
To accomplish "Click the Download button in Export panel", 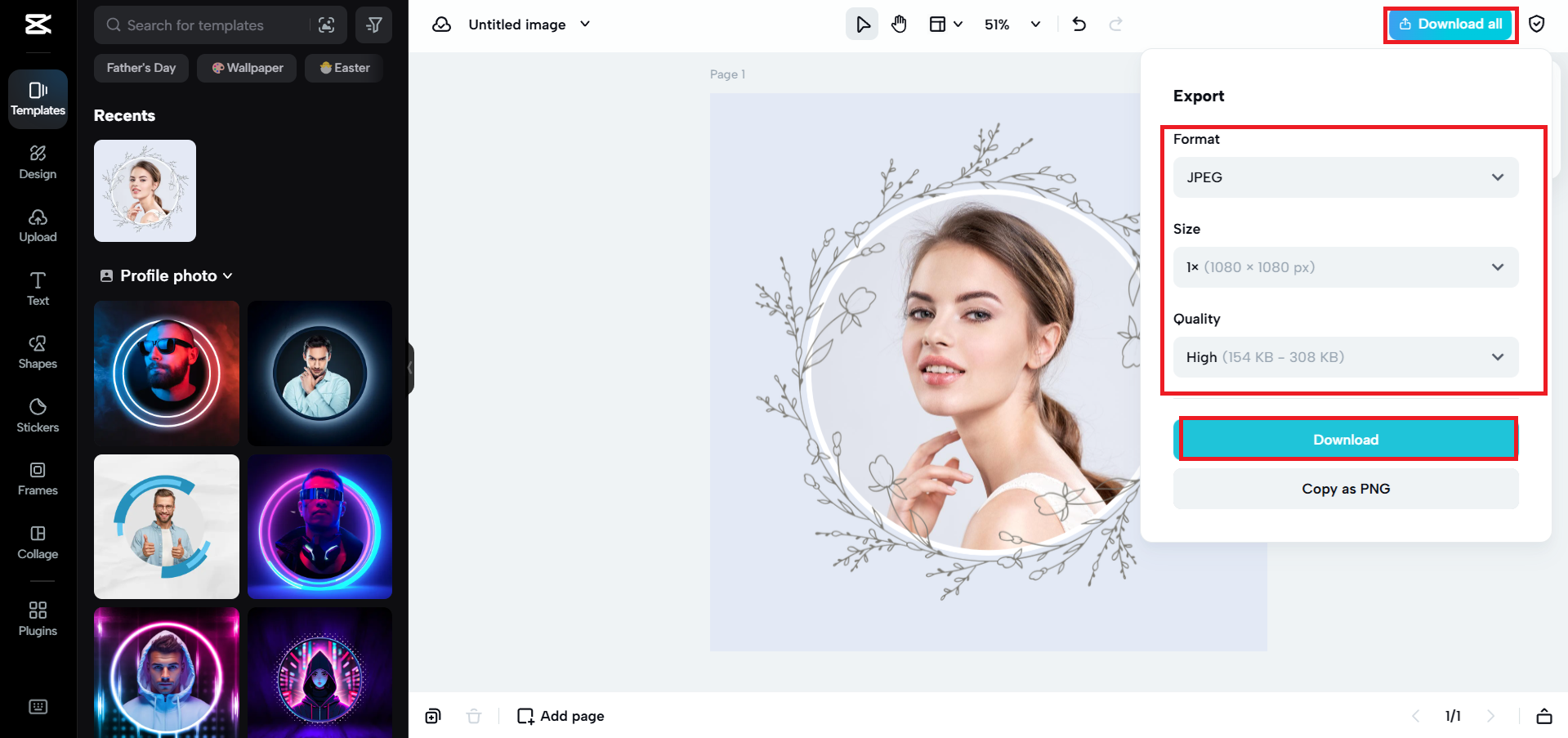I will click(1346, 440).
